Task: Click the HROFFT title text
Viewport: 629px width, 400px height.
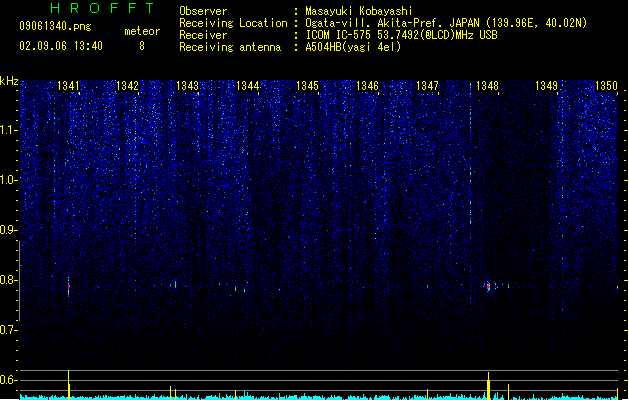Action: (102, 8)
